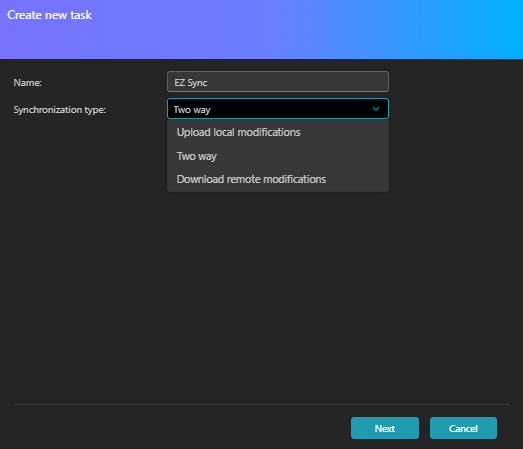523x449 pixels.
Task: Click the separator line above the buttons
Action: pyautogui.click(x=262, y=404)
